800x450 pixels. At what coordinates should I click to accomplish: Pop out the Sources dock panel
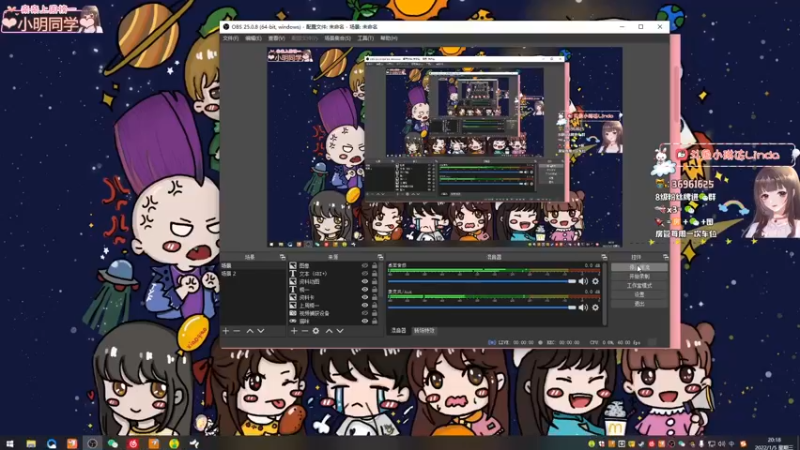[380, 257]
